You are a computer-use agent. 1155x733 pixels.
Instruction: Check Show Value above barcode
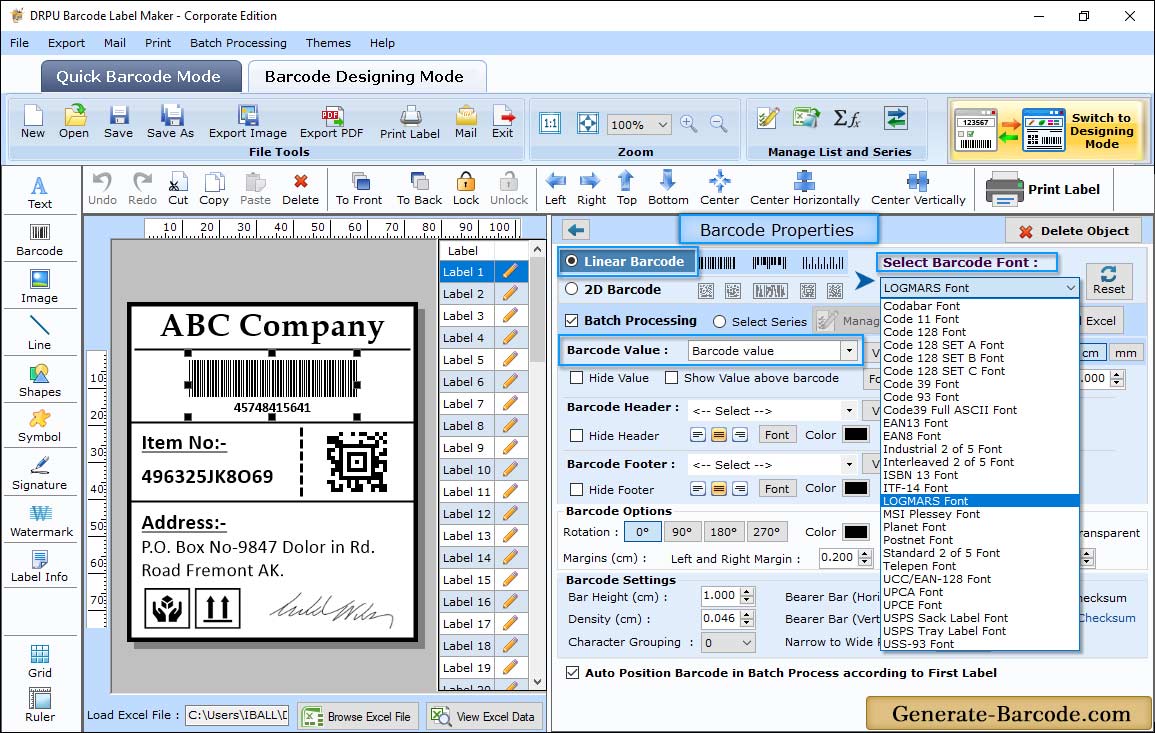point(671,378)
